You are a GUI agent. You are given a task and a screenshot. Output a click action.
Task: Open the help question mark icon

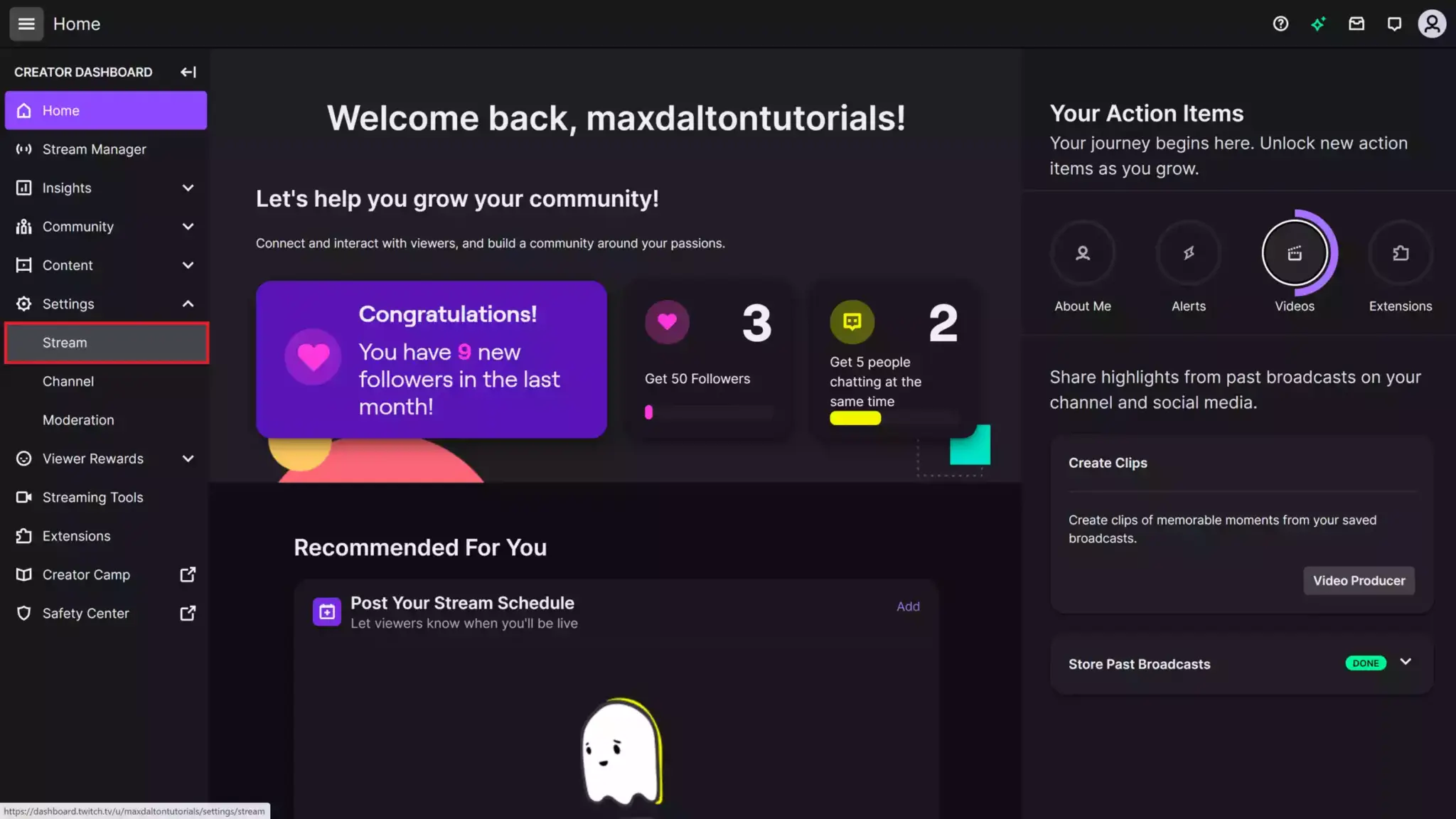click(x=1280, y=24)
